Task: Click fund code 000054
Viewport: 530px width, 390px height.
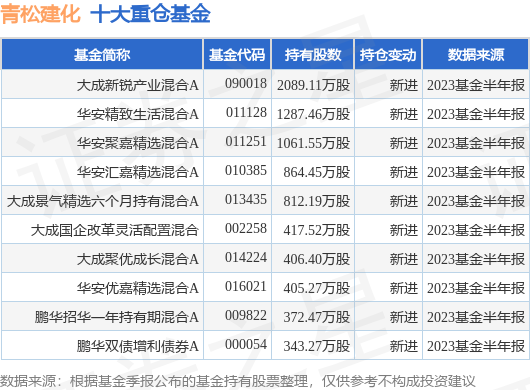Action: pyautogui.click(x=246, y=345)
